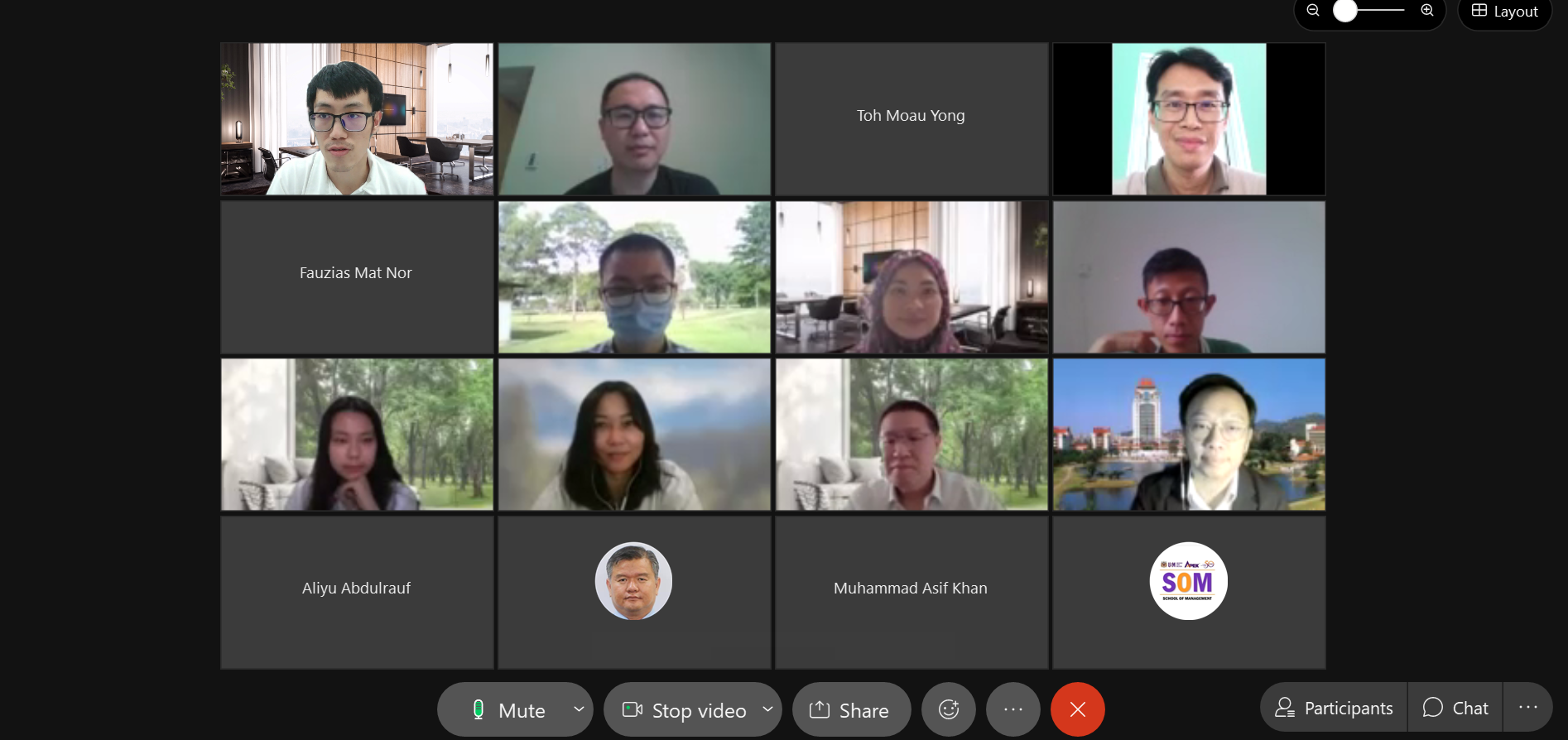Toggle Stop video off
The width and height of the screenshot is (1568, 740).
click(681, 709)
